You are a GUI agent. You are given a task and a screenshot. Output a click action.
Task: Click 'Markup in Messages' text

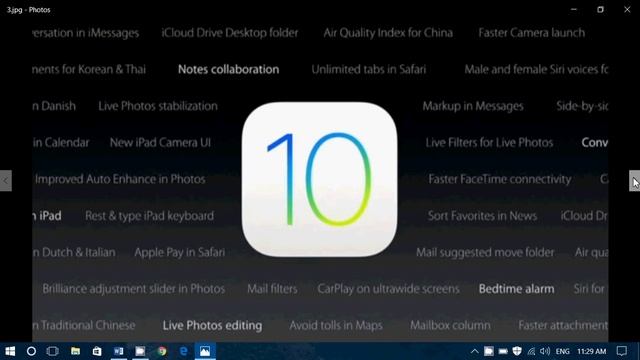pyautogui.click(x=473, y=106)
